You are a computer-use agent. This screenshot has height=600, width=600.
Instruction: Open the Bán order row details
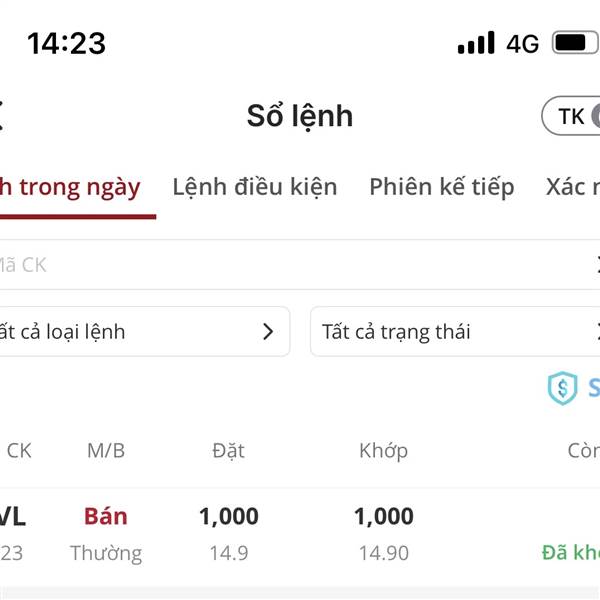(x=300, y=534)
